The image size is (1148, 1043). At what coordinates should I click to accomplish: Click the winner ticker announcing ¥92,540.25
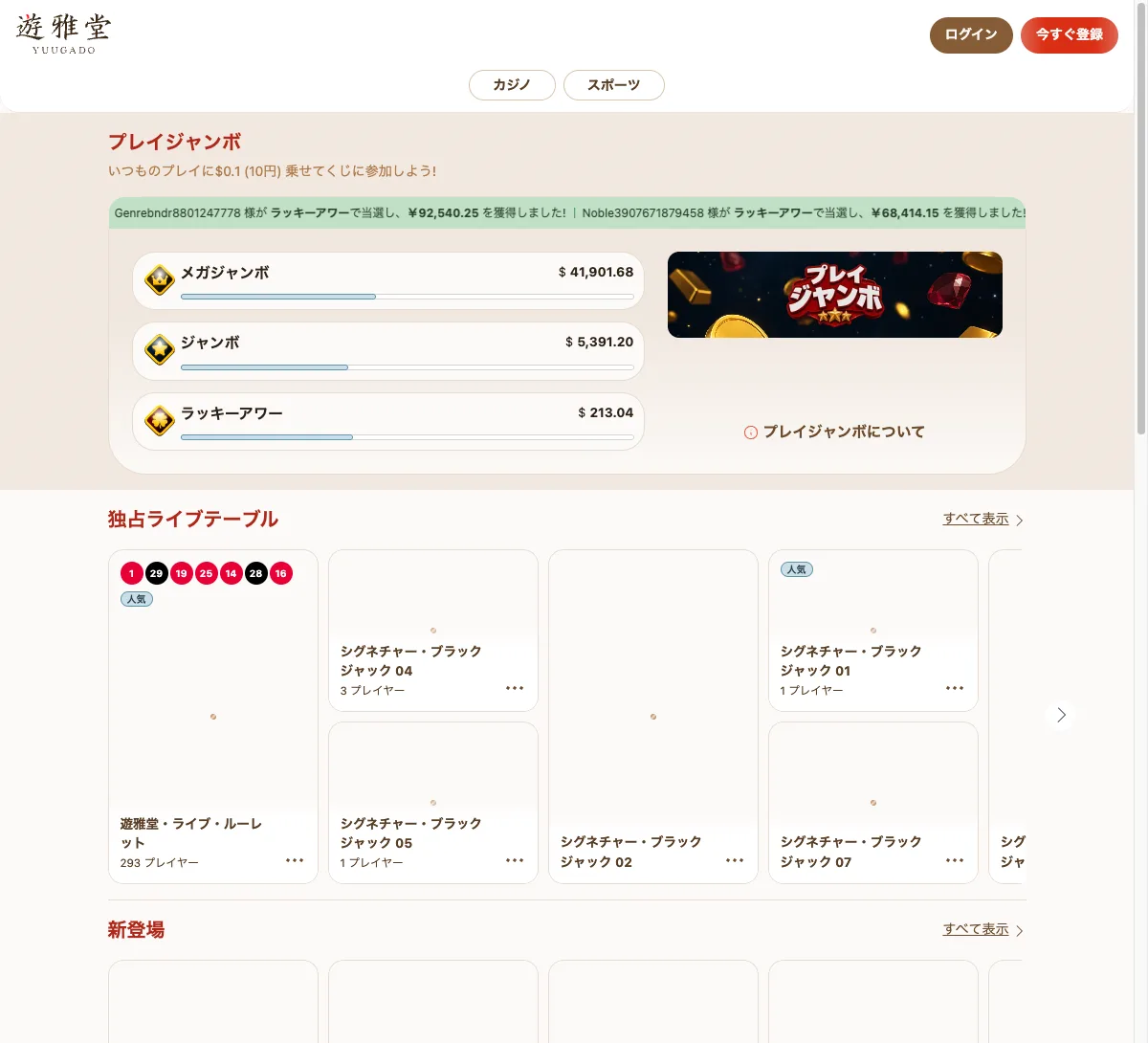[341, 213]
